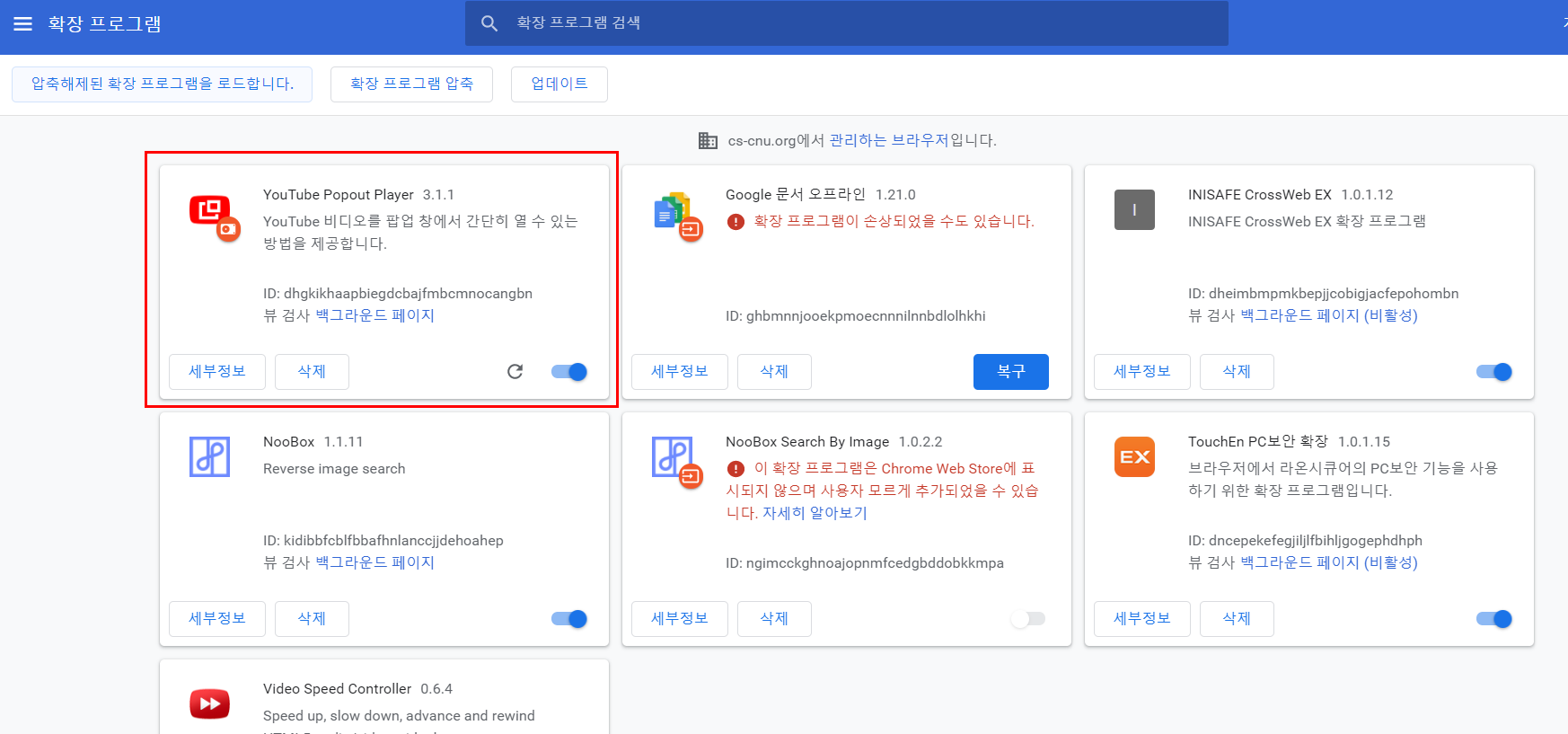The image size is (1568, 734).
Task: Click the Google 문서 오프라인 extension icon
Action: (677, 217)
